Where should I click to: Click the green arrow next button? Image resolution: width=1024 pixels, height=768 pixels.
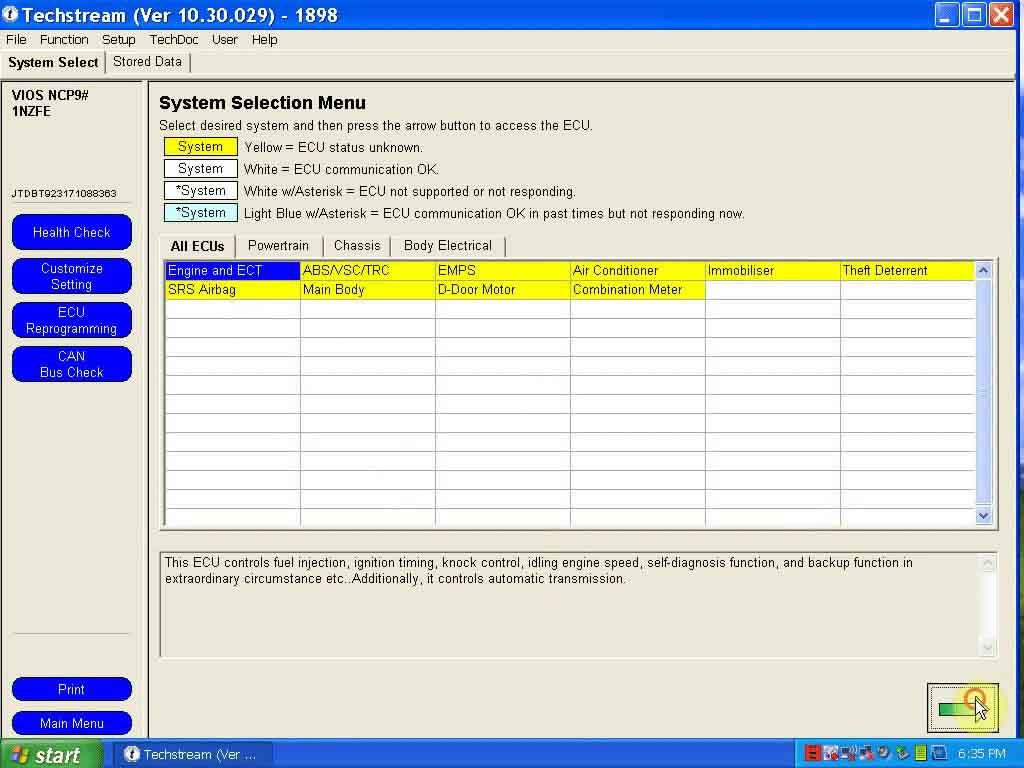(x=963, y=708)
